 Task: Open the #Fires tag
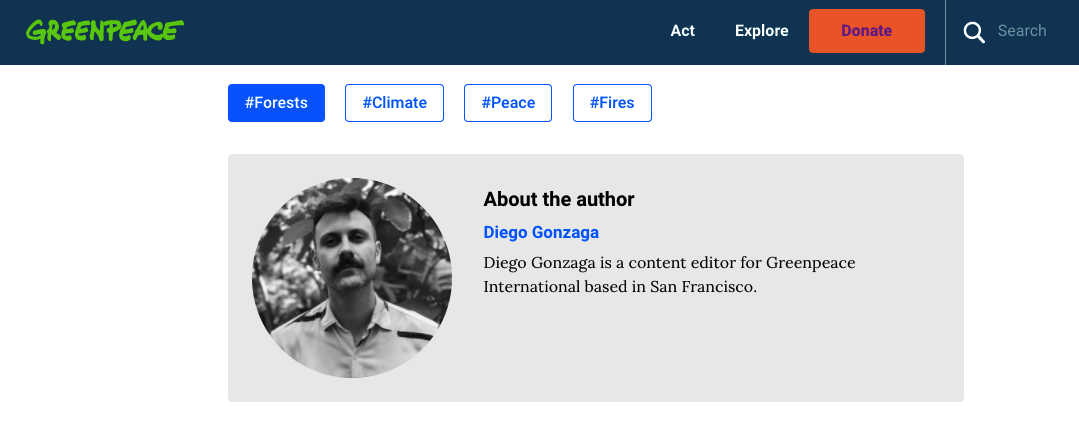coord(612,103)
